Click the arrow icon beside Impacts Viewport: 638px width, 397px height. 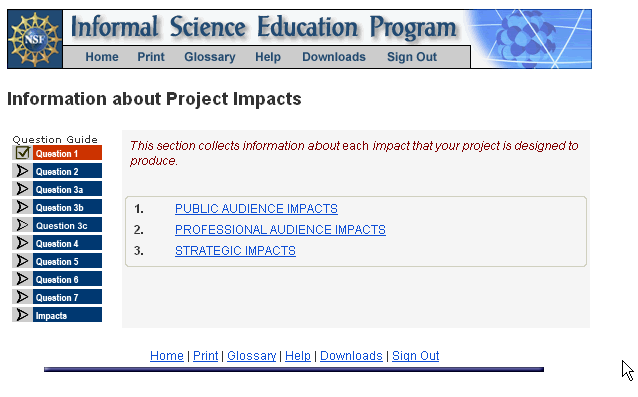pos(22,314)
